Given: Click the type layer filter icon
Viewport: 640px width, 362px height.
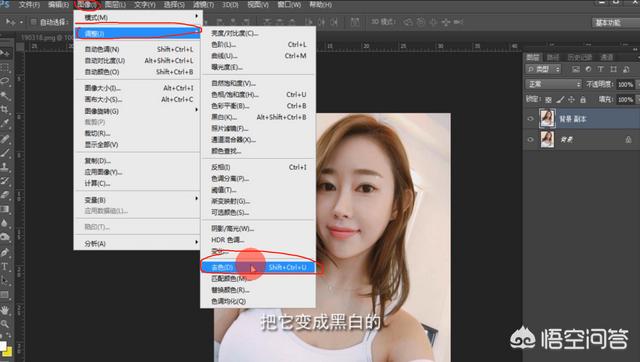Looking at the screenshot, I should tap(600, 69).
